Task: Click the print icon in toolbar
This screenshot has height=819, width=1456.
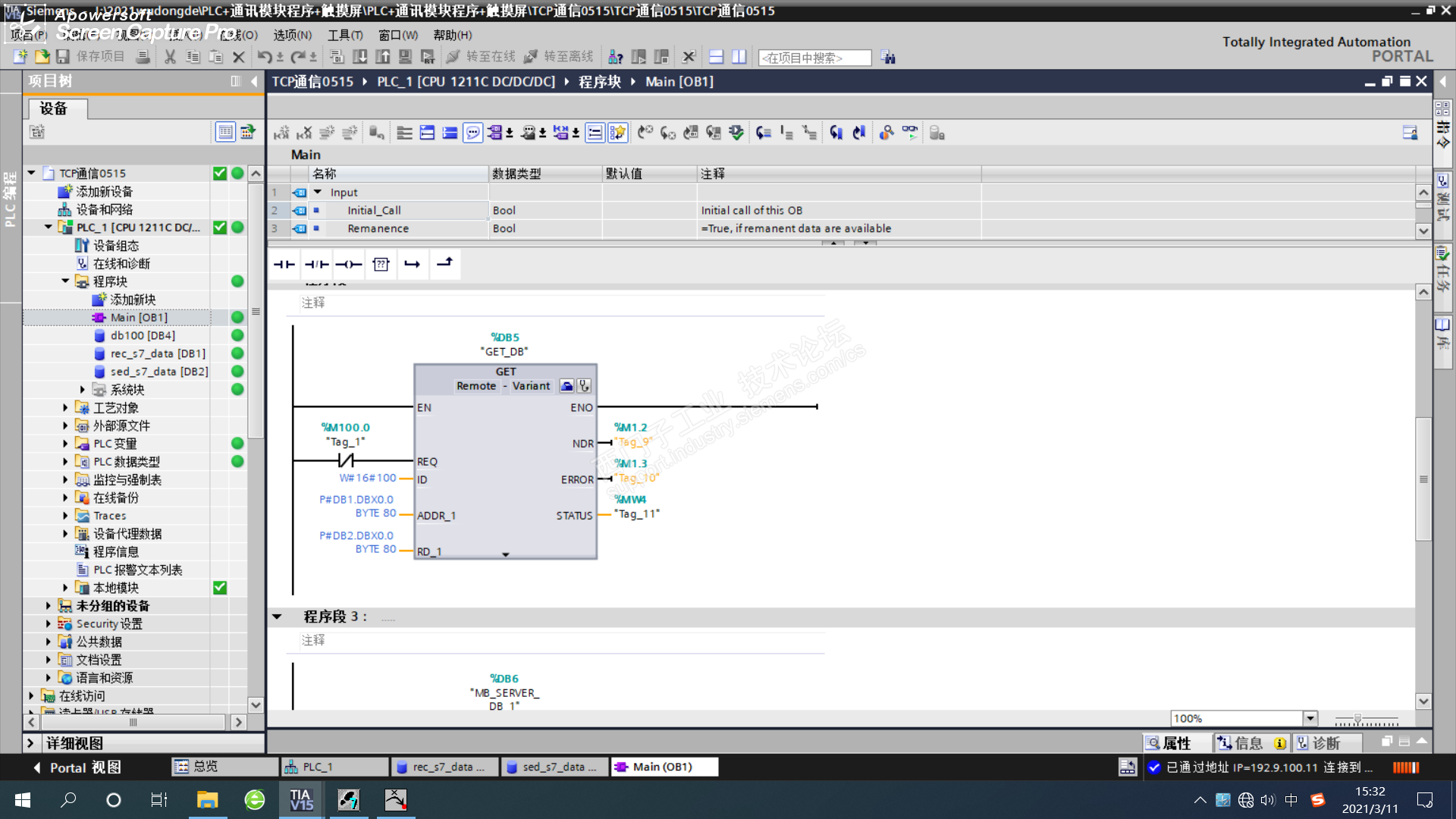Action: tap(143, 57)
